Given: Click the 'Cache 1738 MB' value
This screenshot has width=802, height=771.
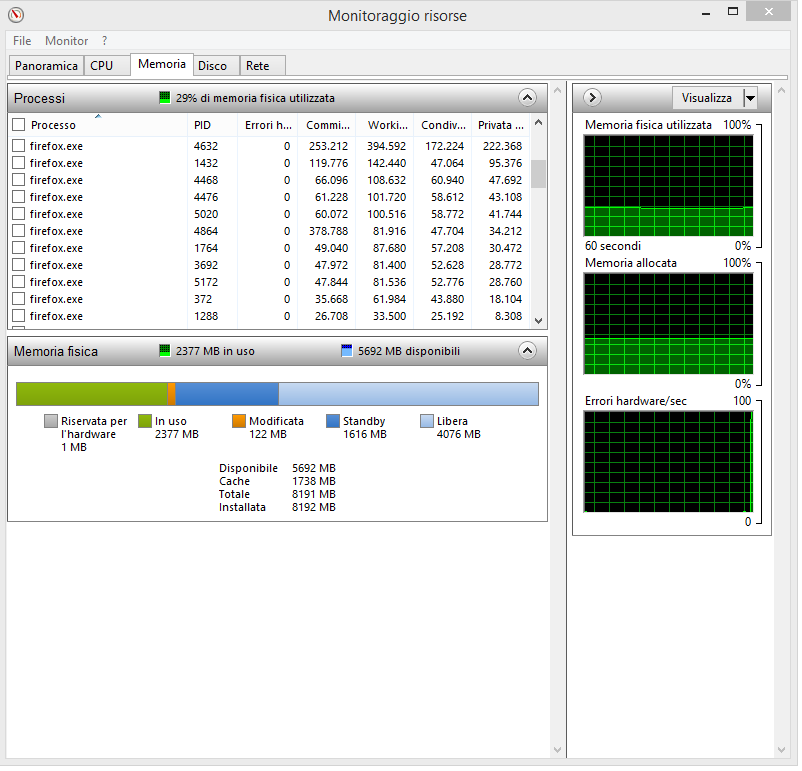Looking at the screenshot, I should [x=316, y=483].
